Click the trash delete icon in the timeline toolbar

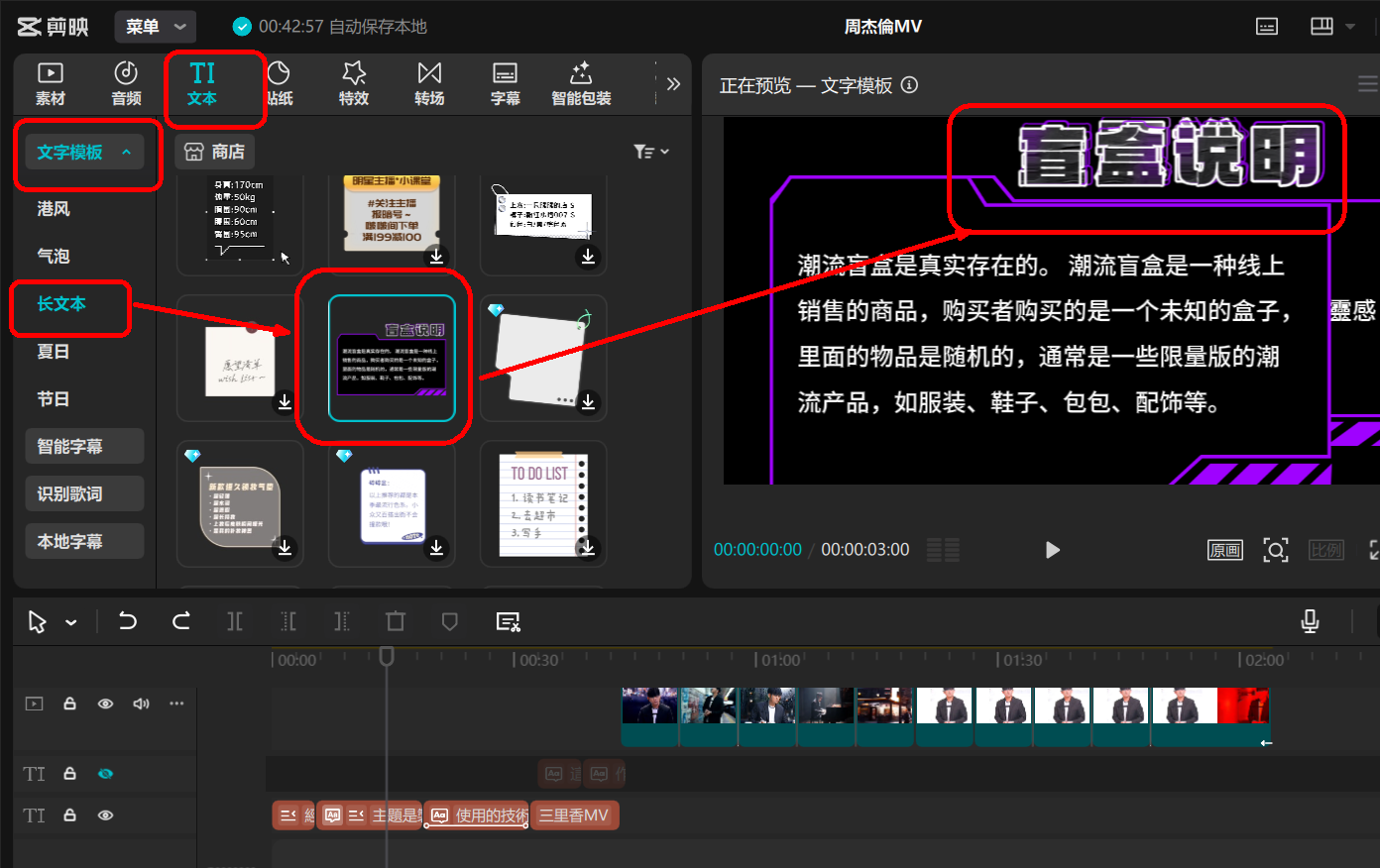(x=396, y=621)
